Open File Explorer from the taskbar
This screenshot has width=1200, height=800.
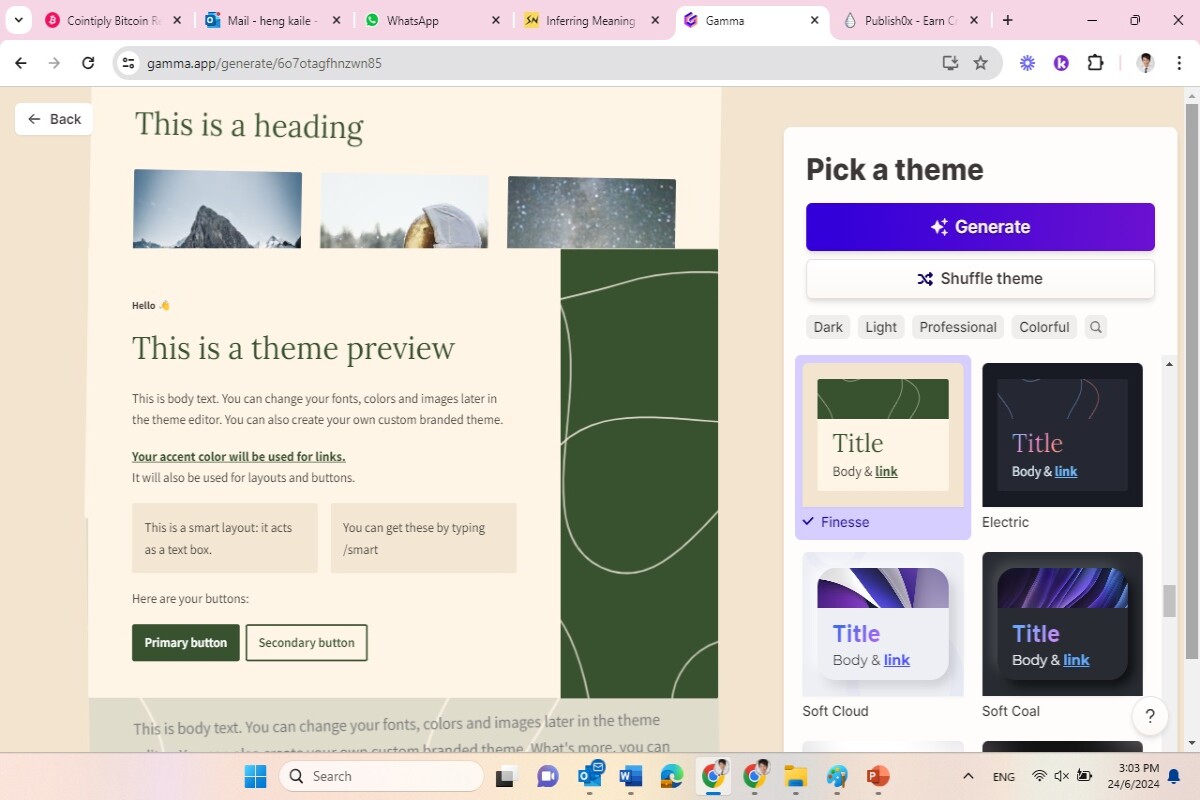(x=795, y=776)
